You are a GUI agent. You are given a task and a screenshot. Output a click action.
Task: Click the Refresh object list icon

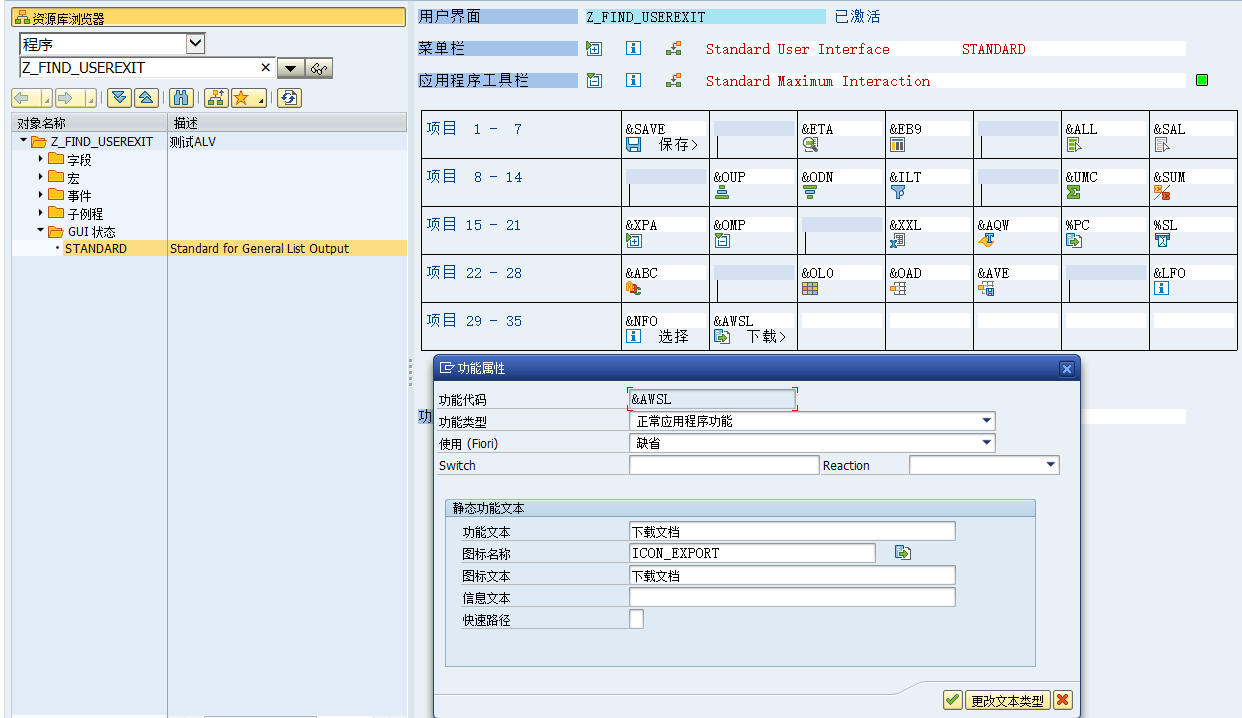pyautogui.click(x=289, y=97)
